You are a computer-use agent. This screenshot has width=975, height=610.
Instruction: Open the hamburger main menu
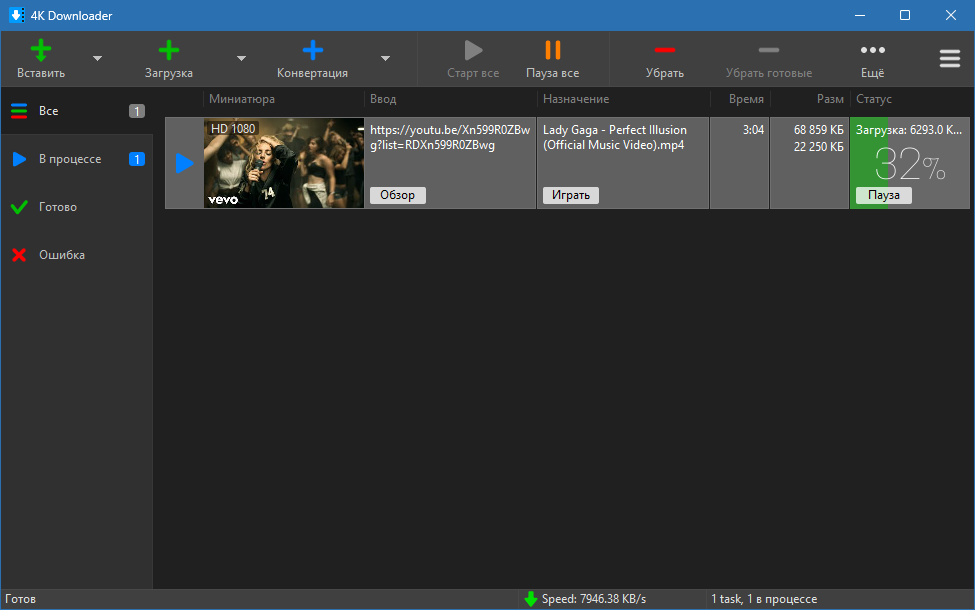click(950, 58)
